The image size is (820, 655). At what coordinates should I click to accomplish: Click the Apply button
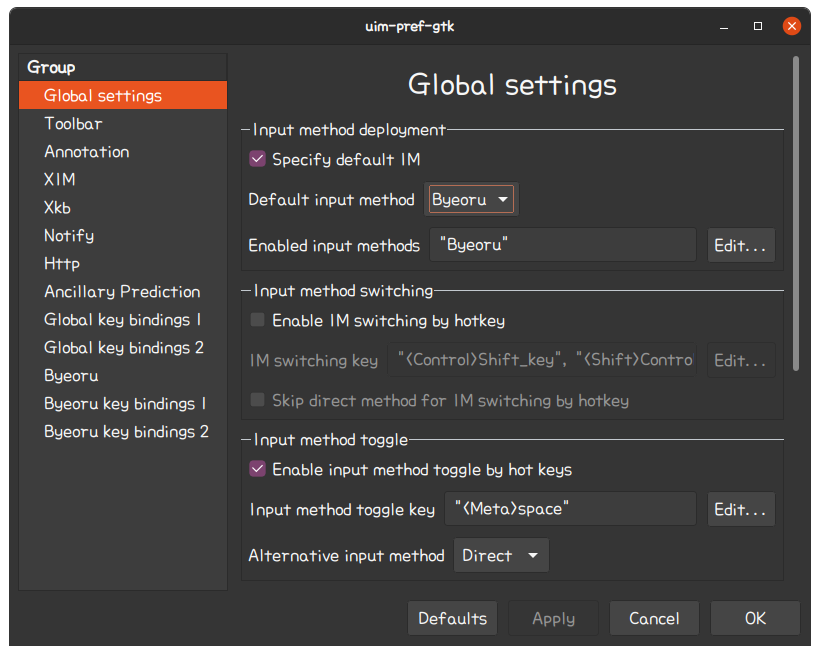(553, 618)
